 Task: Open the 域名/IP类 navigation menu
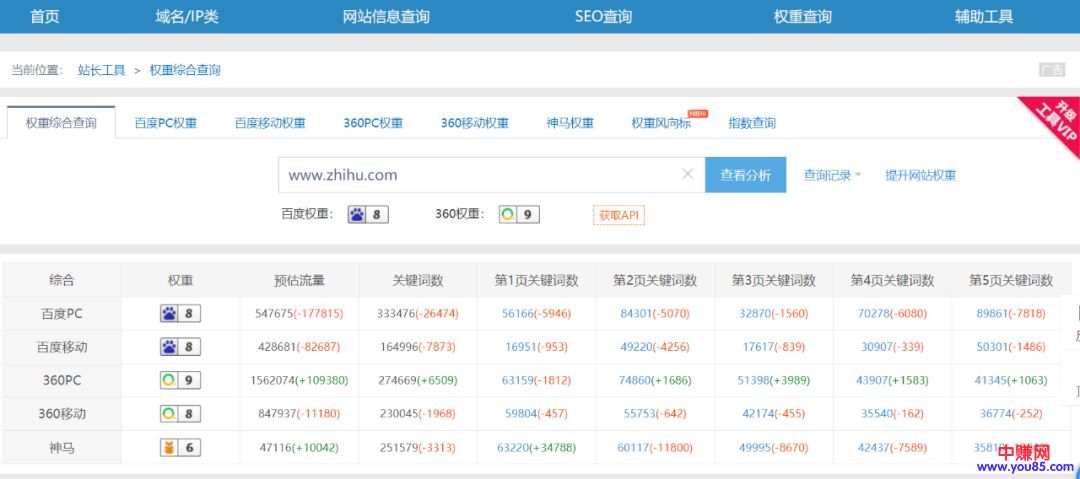187,16
